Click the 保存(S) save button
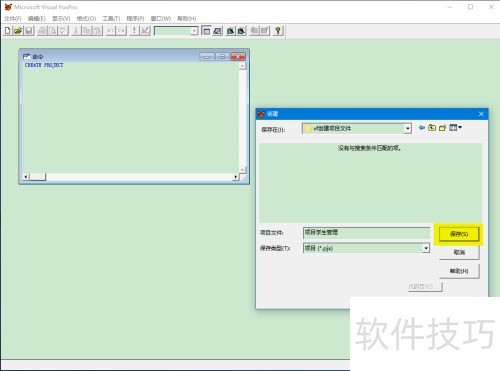The image size is (500, 371). pos(459,234)
